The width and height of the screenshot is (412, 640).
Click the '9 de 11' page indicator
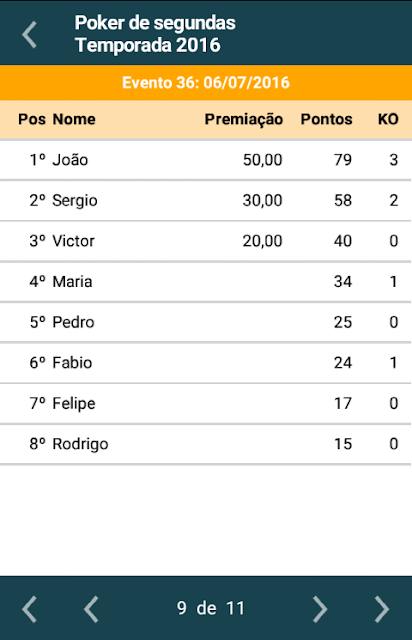(x=210, y=608)
